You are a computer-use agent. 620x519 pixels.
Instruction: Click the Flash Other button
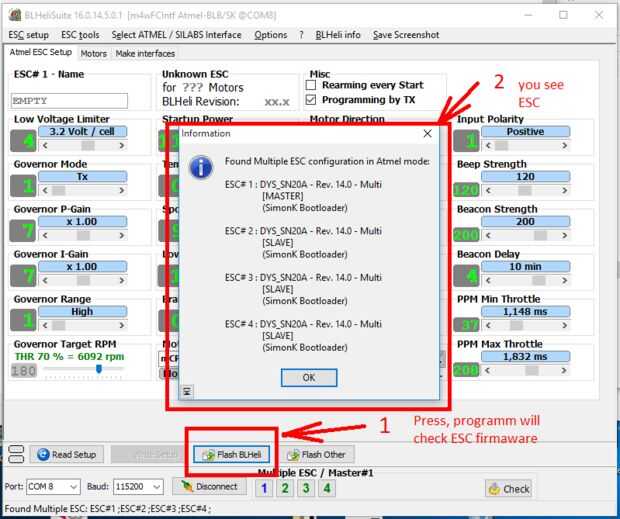[x=317, y=455]
